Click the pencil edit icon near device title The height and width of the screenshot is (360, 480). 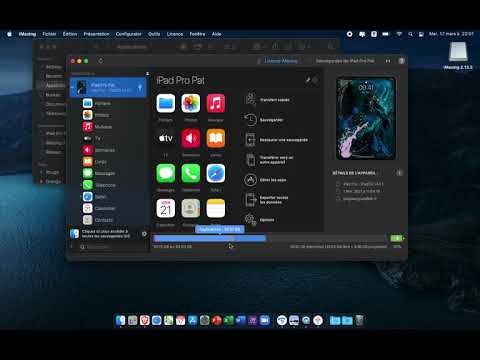[308, 80]
